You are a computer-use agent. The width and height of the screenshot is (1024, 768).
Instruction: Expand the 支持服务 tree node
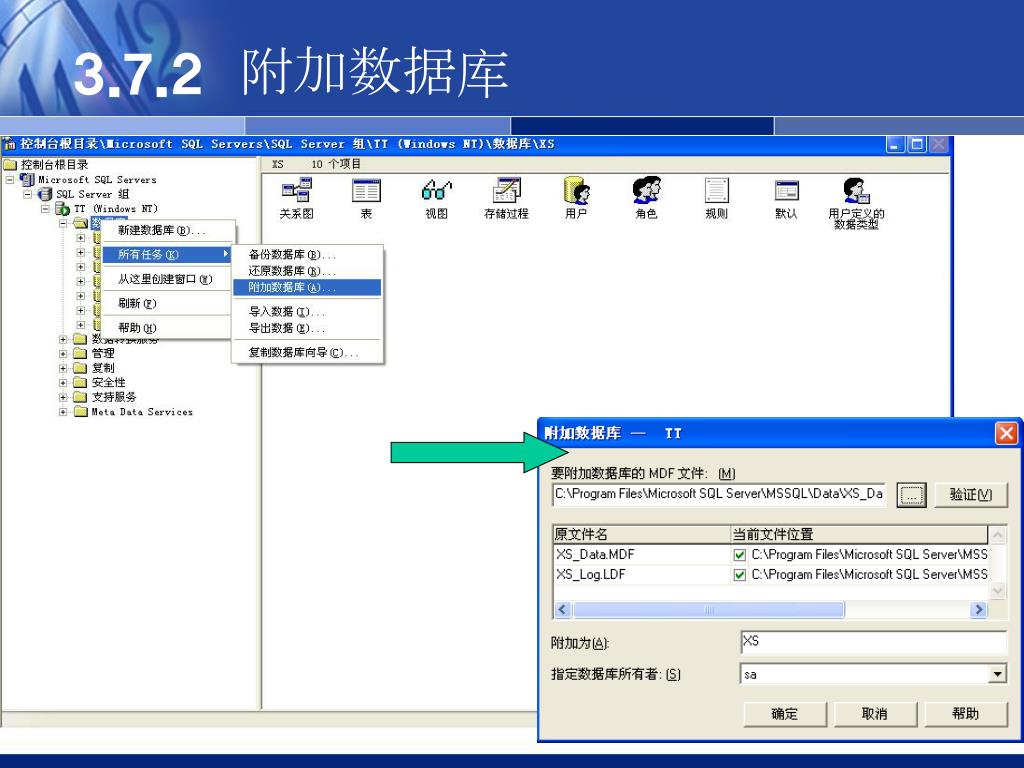pyautogui.click(x=63, y=397)
